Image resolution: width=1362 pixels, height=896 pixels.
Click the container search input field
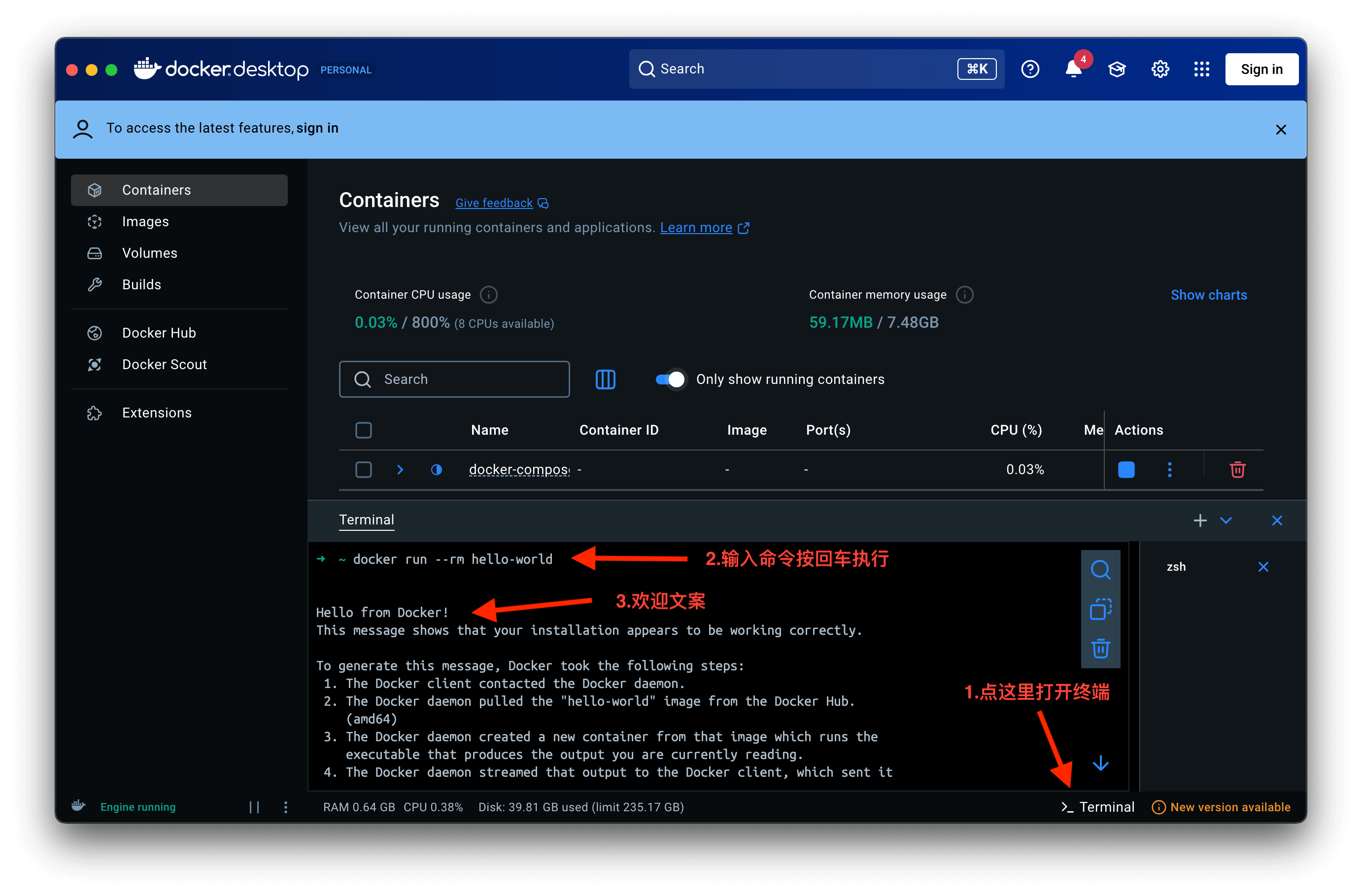tap(455, 379)
